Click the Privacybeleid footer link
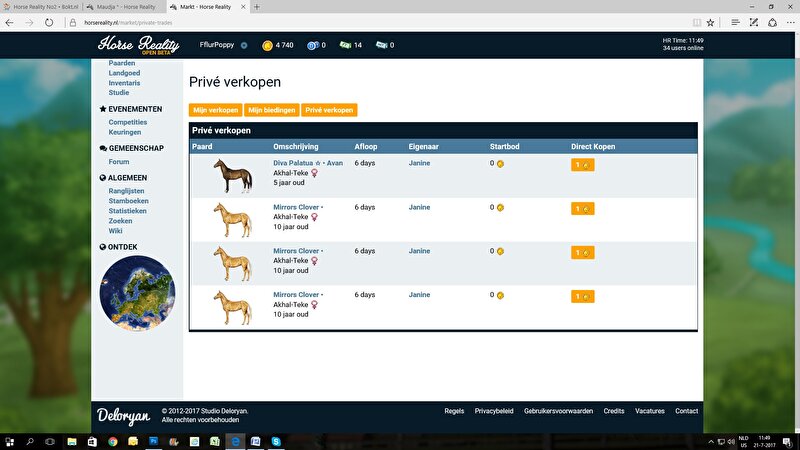 pyautogui.click(x=494, y=411)
